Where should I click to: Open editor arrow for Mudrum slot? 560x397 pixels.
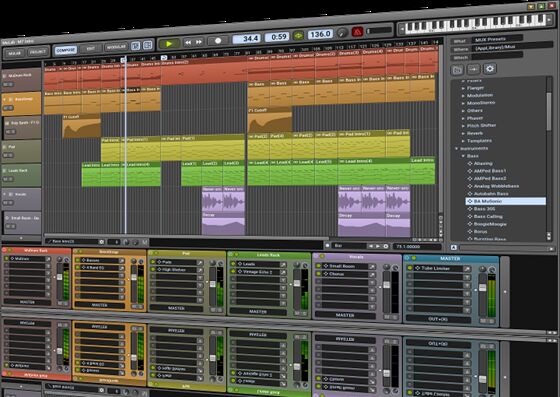point(48,258)
